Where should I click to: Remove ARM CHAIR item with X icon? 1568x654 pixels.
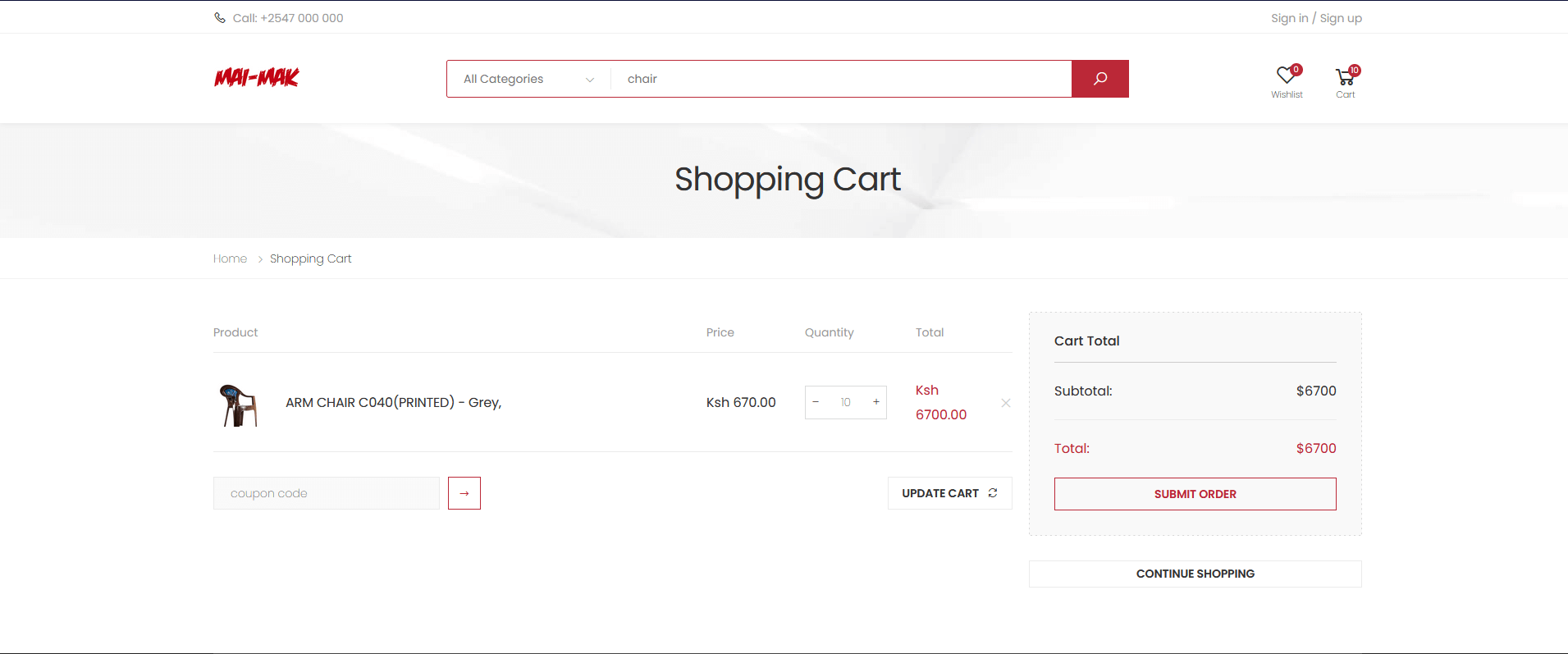(x=1005, y=403)
